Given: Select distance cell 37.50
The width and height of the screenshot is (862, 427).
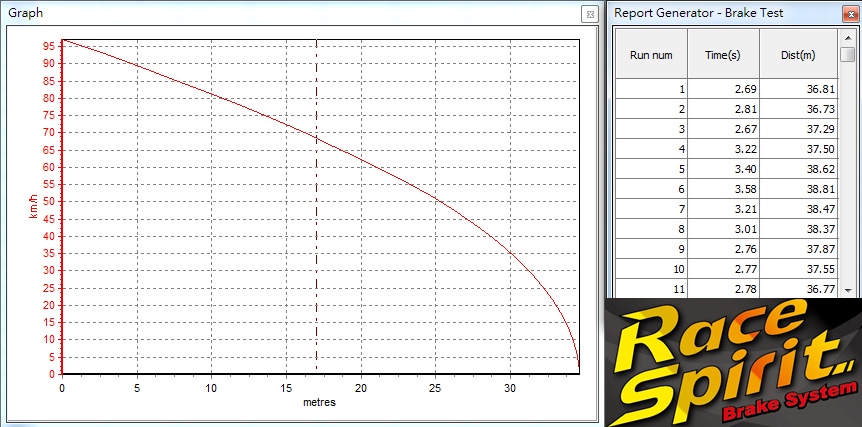Looking at the screenshot, I should pos(799,149).
